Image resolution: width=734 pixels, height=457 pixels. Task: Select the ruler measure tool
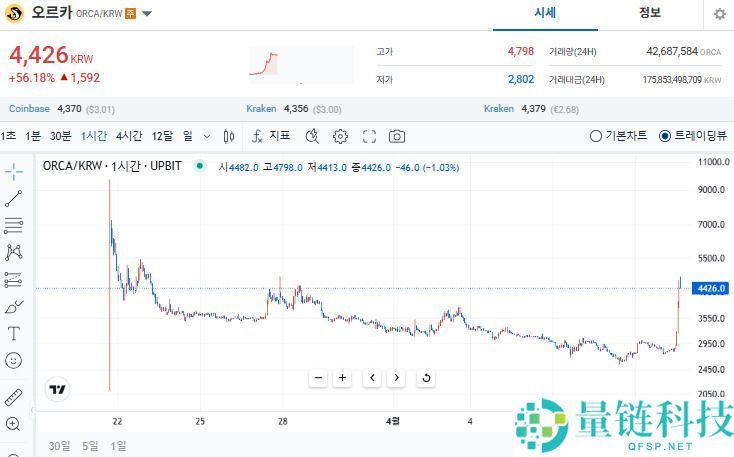pyautogui.click(x=14, y=397)
